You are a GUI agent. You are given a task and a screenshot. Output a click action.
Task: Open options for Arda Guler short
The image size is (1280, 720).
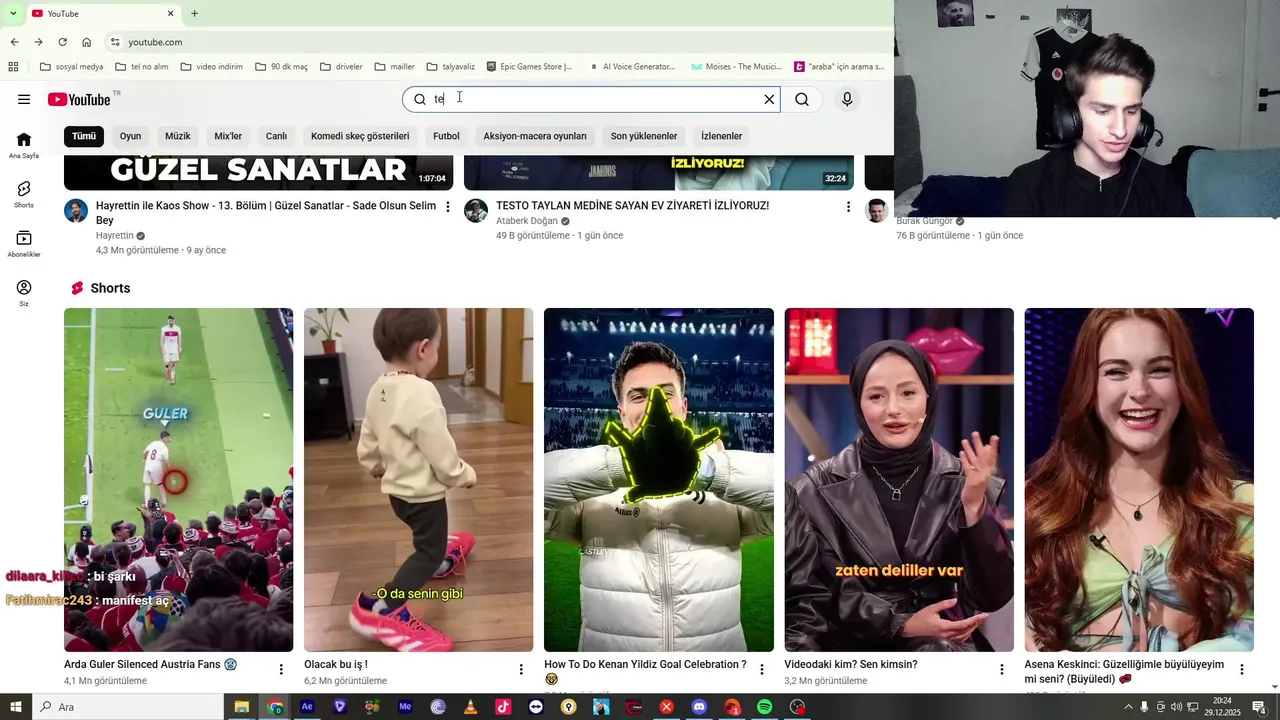pos(281,670)
